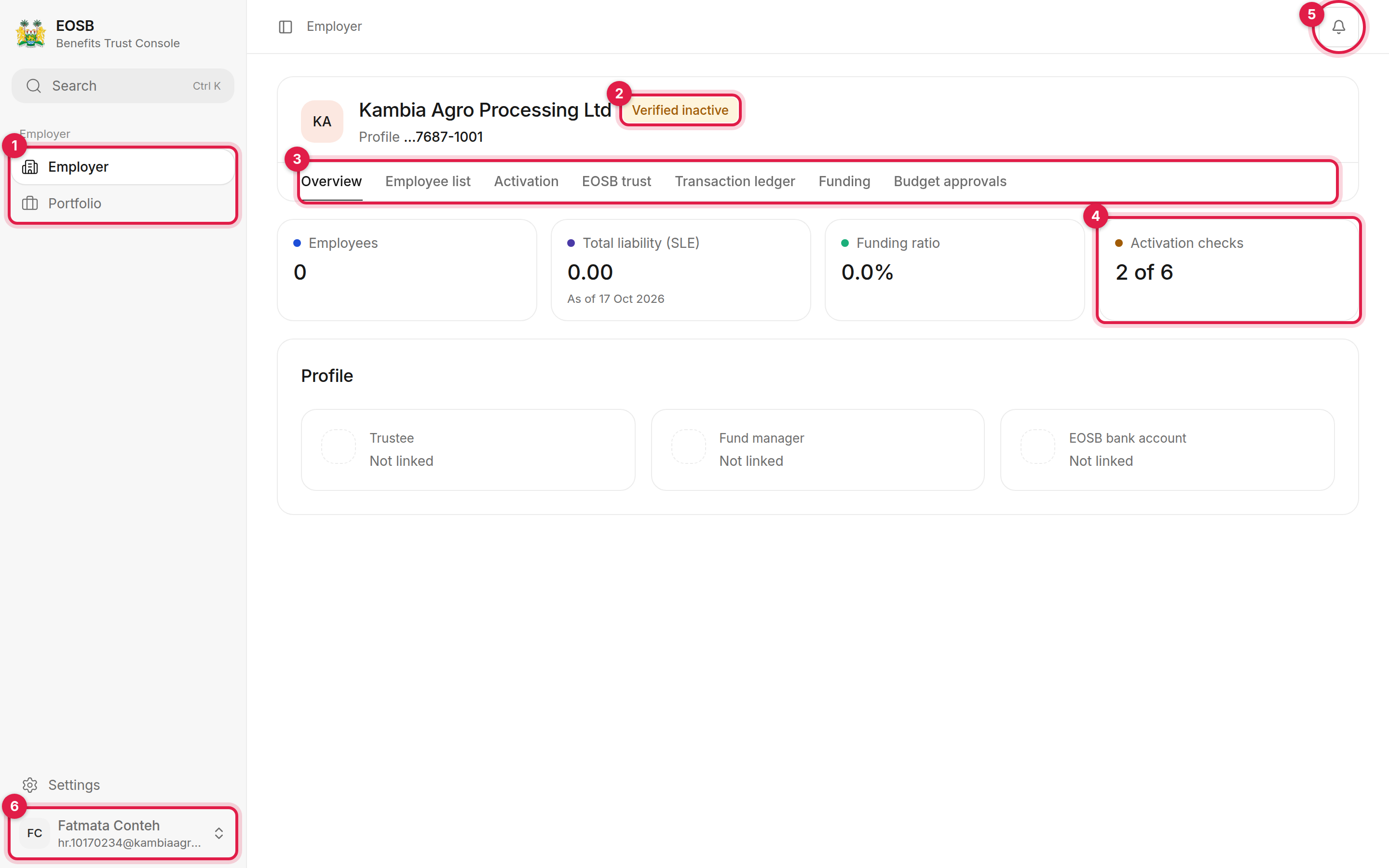This screenshot has width=1389, height=868.
Task: Click the Portfolio briefcase icon
Action: [x=30, y=203]
